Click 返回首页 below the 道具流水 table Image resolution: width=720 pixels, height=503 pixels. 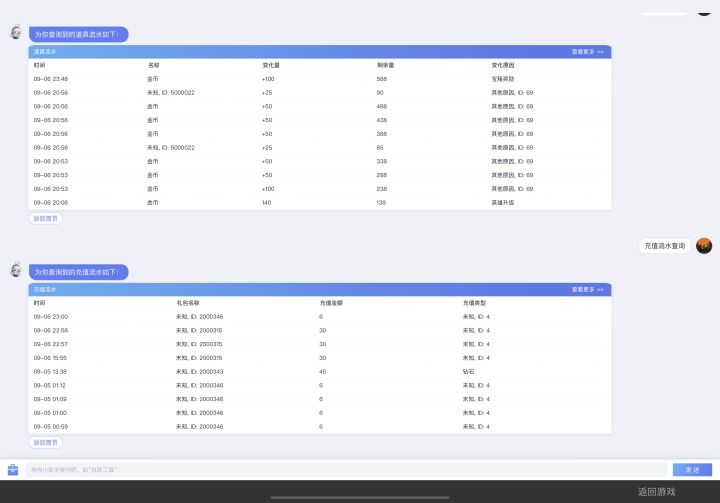click(x=45, y=219)
